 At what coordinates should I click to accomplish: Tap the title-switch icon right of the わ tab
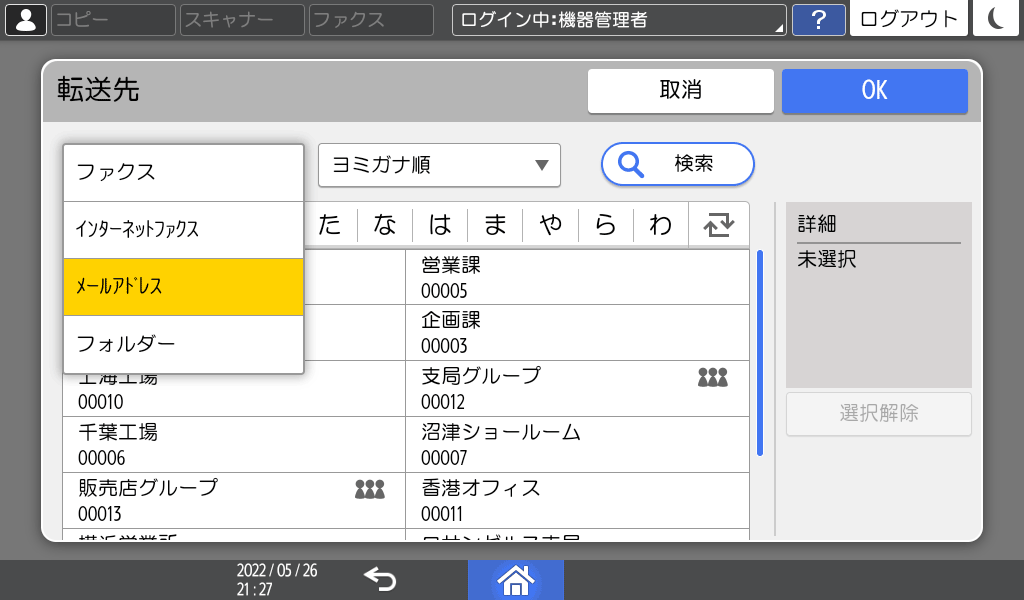(717, 224)
